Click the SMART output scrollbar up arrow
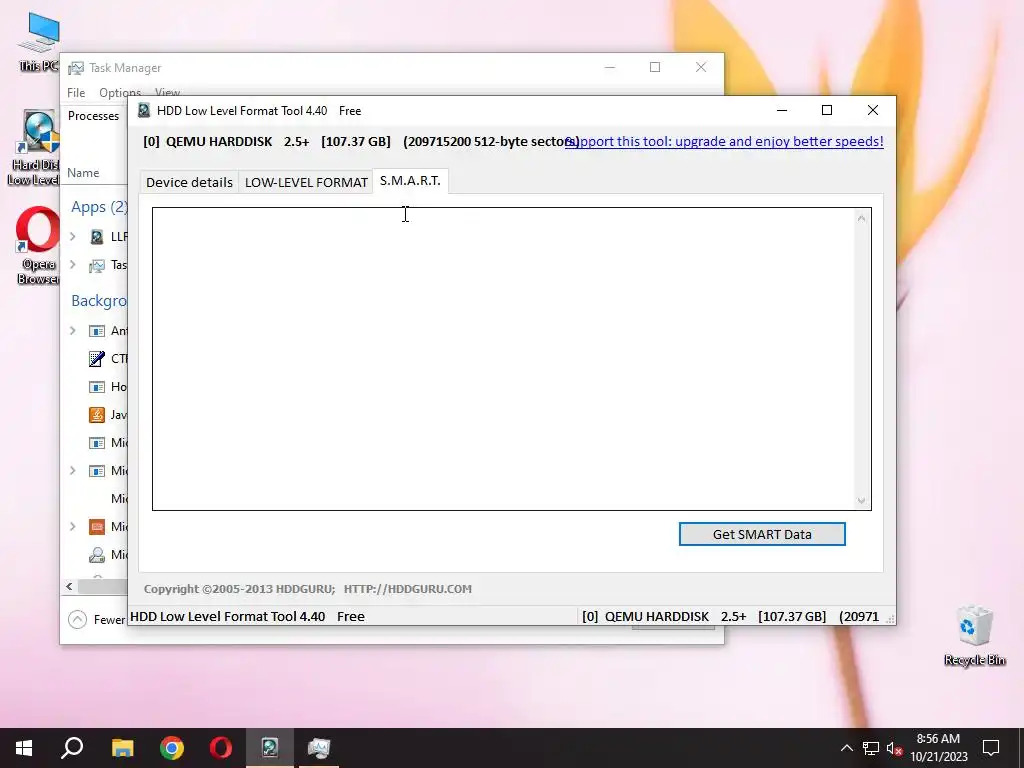1024x768 pixels. [861, 218]
